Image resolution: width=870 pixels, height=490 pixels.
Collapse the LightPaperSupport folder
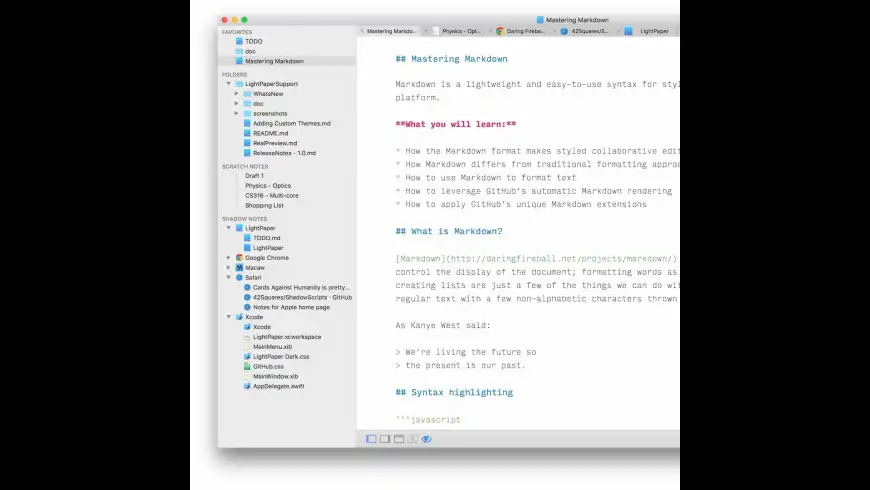(x=229, y=84)
